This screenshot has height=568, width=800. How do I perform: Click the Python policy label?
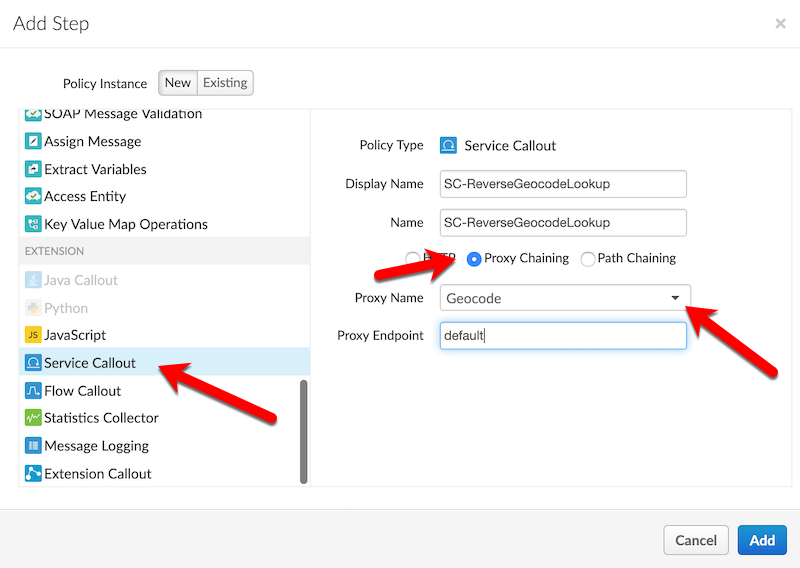click(x=66, y=308)
